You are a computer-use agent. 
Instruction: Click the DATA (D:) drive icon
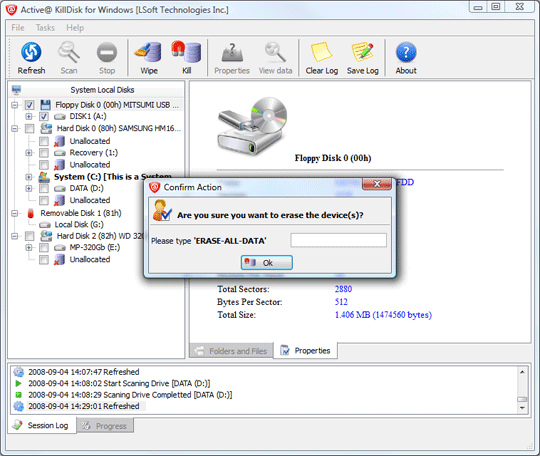[60, 188]
